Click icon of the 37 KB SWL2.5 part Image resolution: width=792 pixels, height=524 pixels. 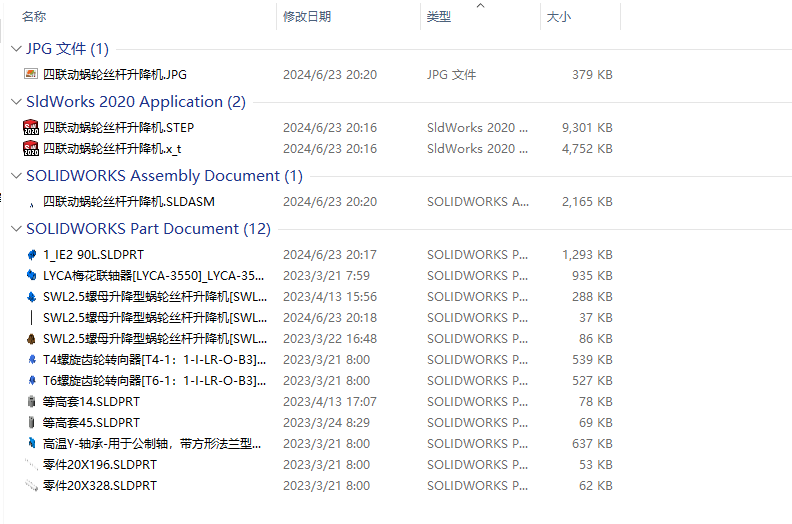31,318
